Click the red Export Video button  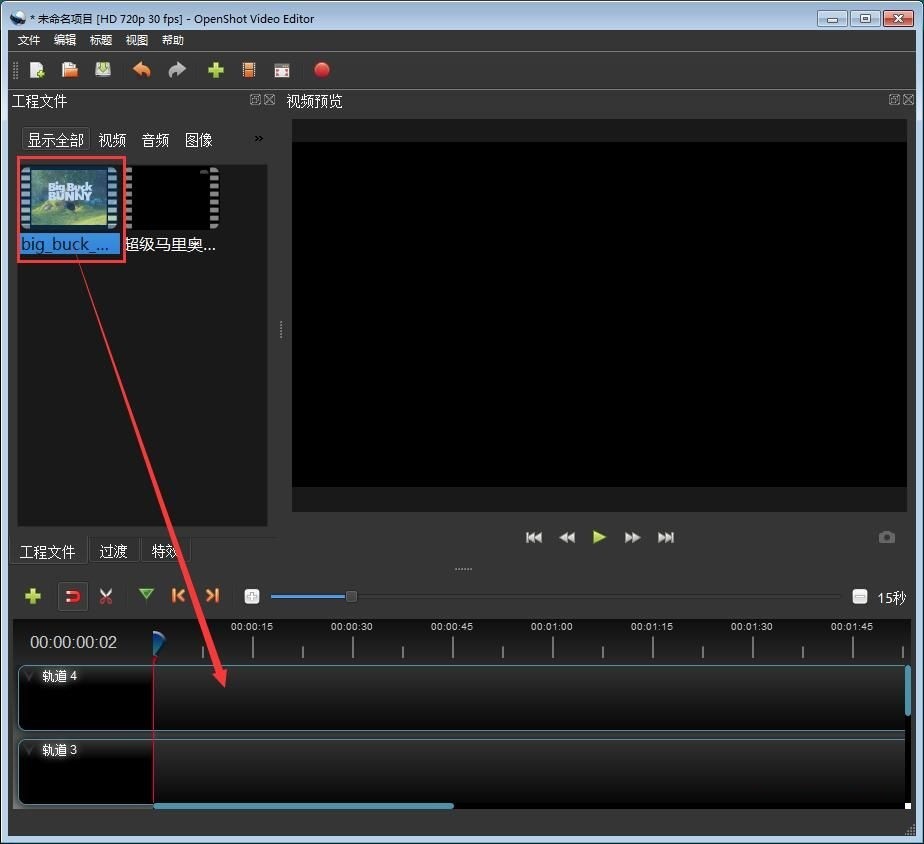pos(322,70)
